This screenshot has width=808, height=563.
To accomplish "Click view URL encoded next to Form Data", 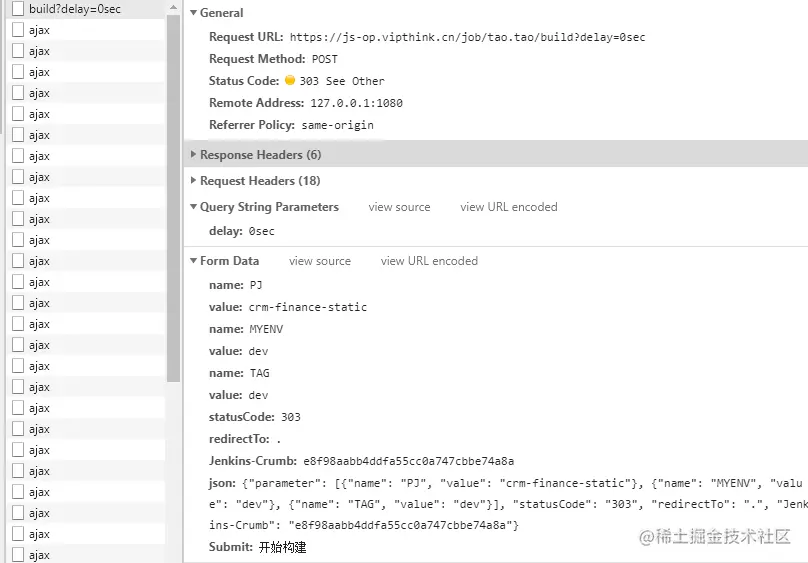I will point(429,261).
